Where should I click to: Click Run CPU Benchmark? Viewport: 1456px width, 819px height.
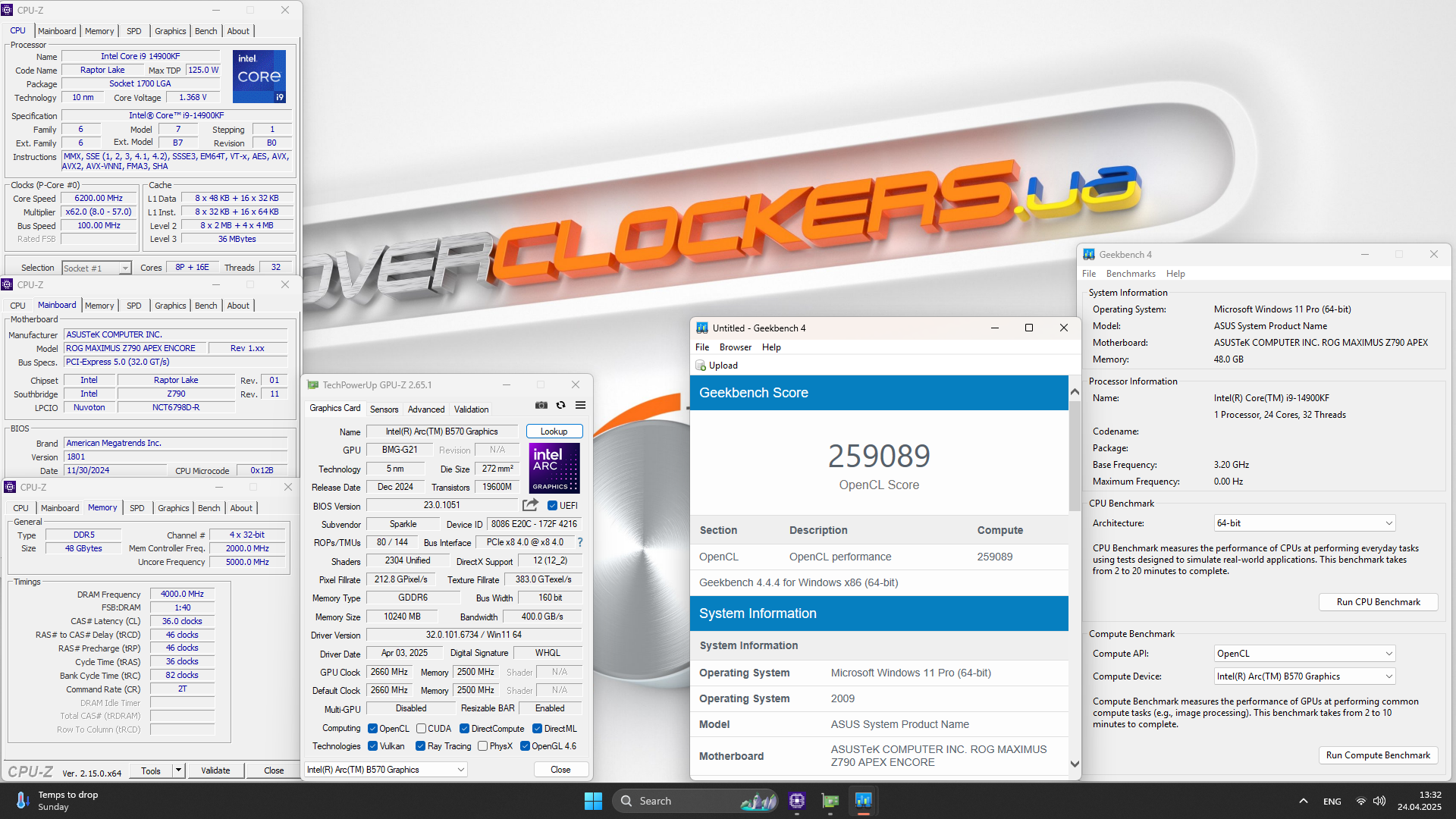(x=1378, y=602)
